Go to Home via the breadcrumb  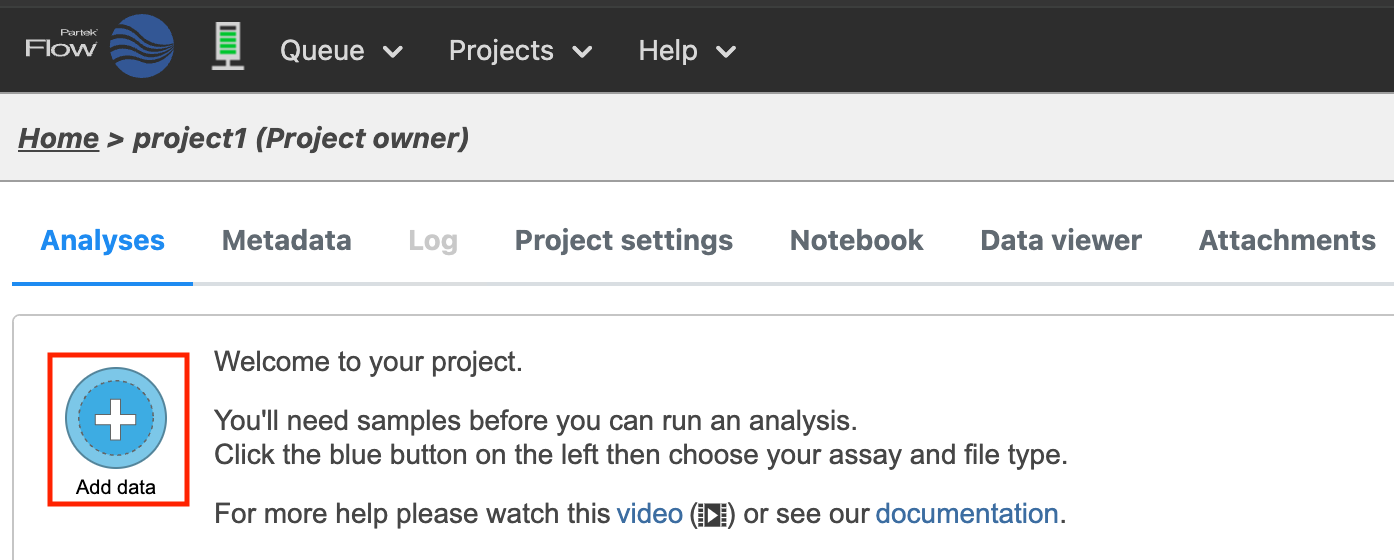58,138
